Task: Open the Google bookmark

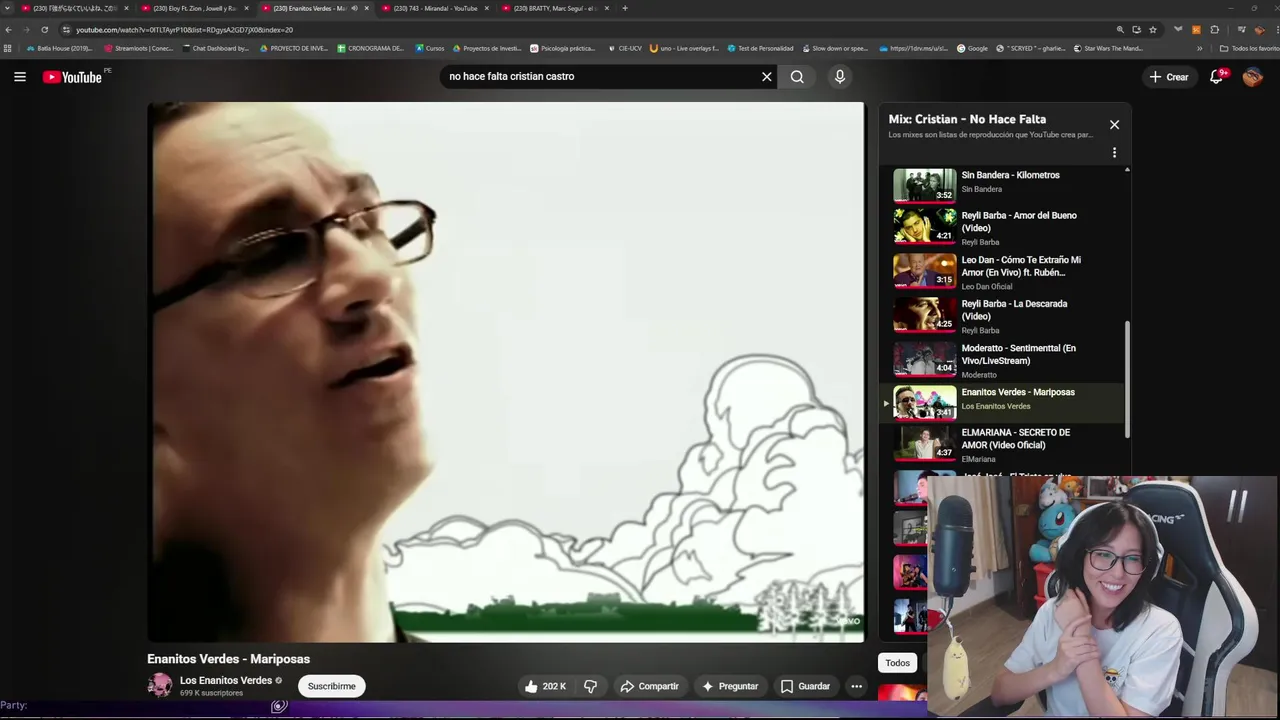Action: tap(972, 48)
